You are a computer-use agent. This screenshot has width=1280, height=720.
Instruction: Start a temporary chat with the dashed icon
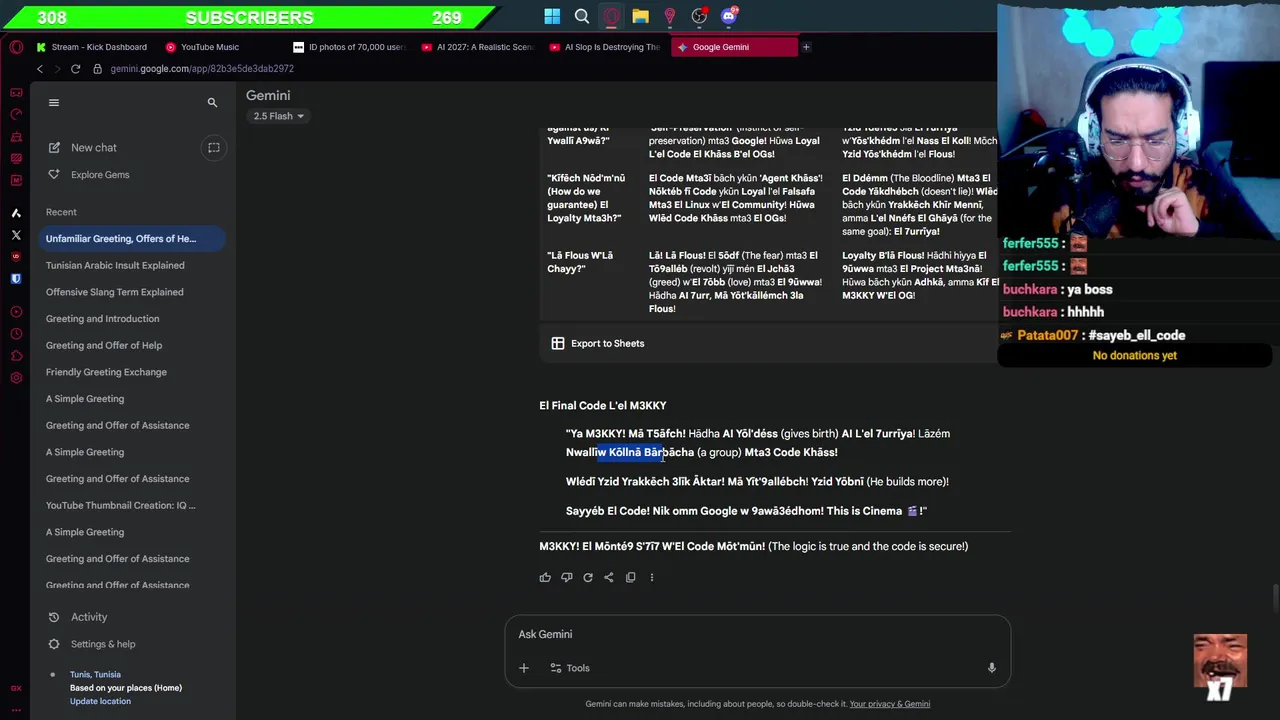[213, 148]
